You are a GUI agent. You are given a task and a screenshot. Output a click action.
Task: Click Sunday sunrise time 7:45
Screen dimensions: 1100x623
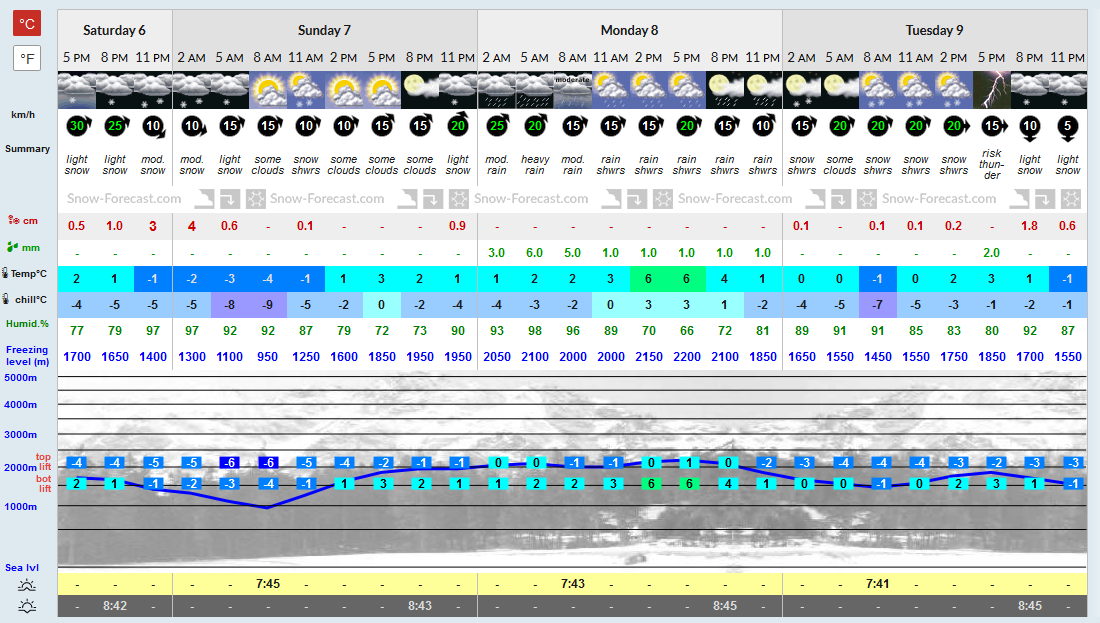click(268, 584)
